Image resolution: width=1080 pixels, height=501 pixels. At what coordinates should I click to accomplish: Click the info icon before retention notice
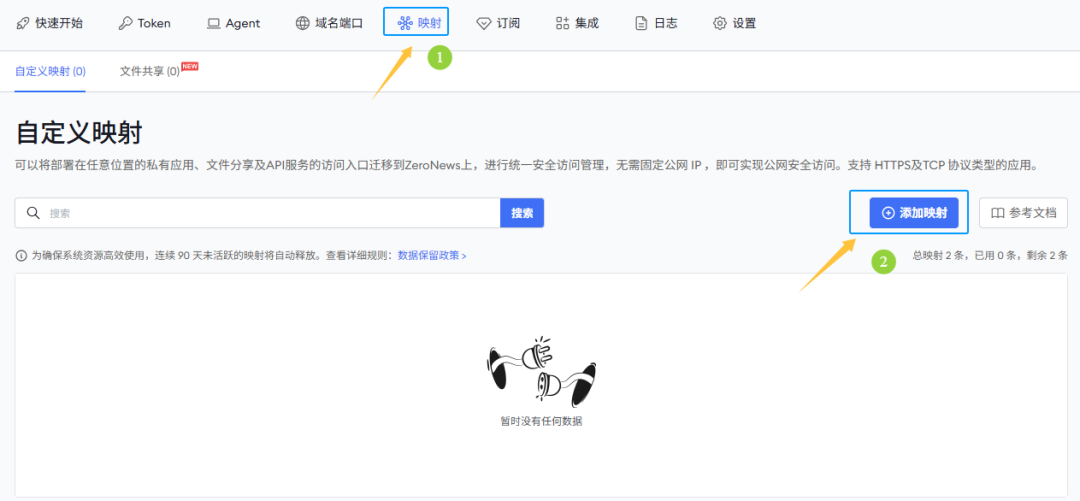pyautogui.click(x=21, y=256)
